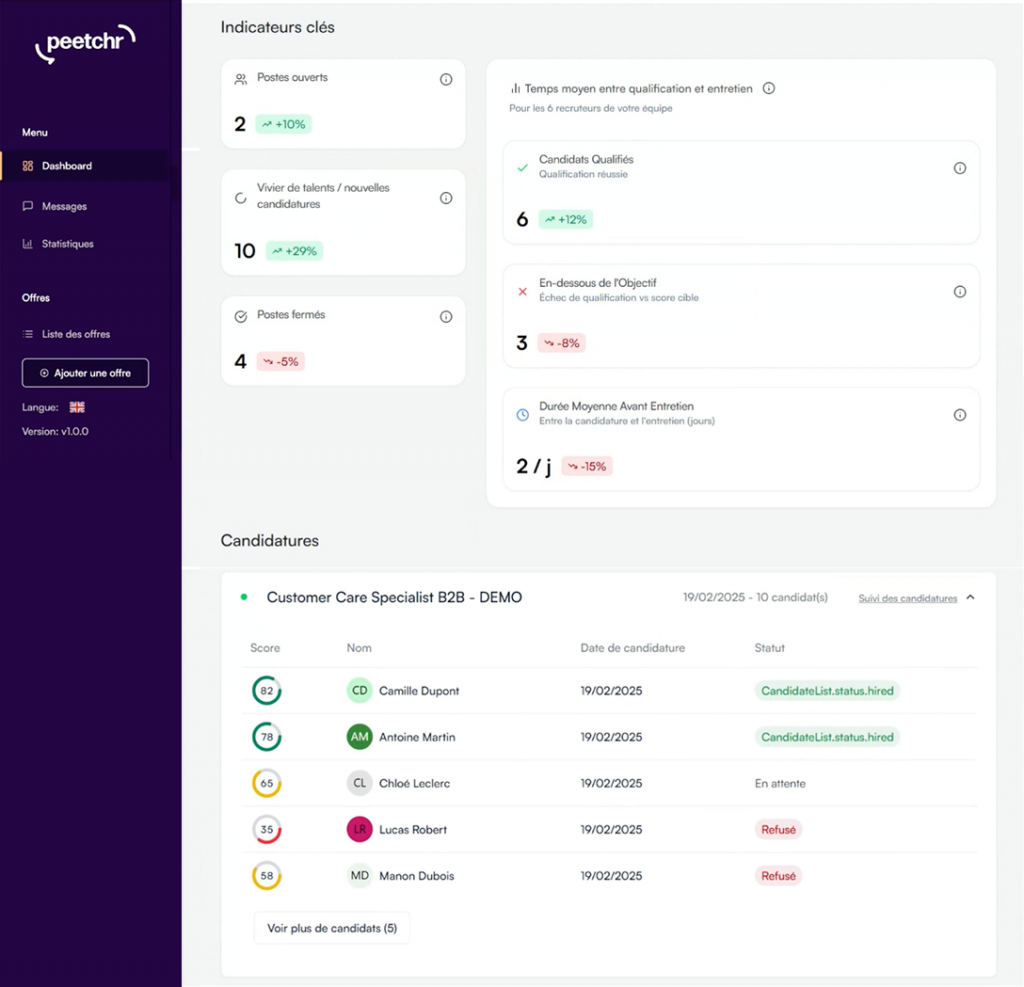Switch language using the UK flag icon
The width and height of the screenshot is (1024, 987).
pyautogui.click(x=77, y=407)
